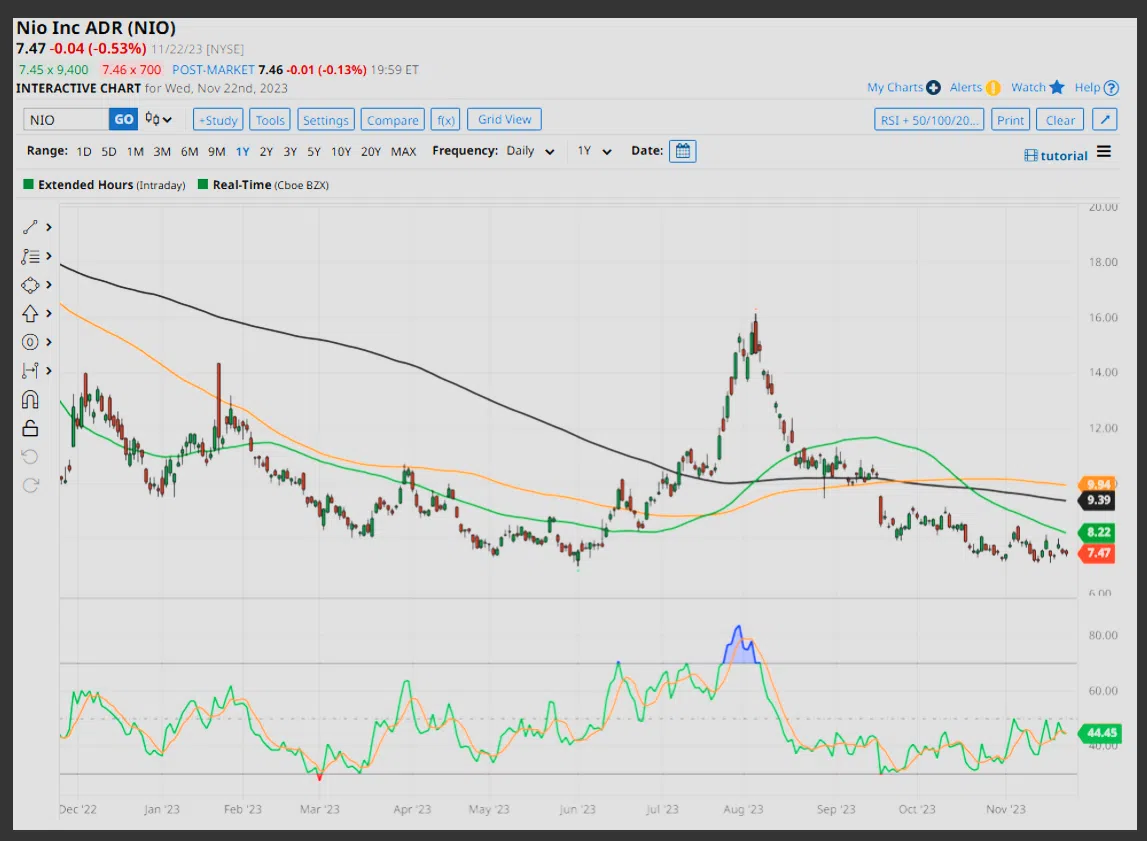This screenshot has height=841, width=1147.
Task: Select the 1D range
Action: tap(84, 151)
